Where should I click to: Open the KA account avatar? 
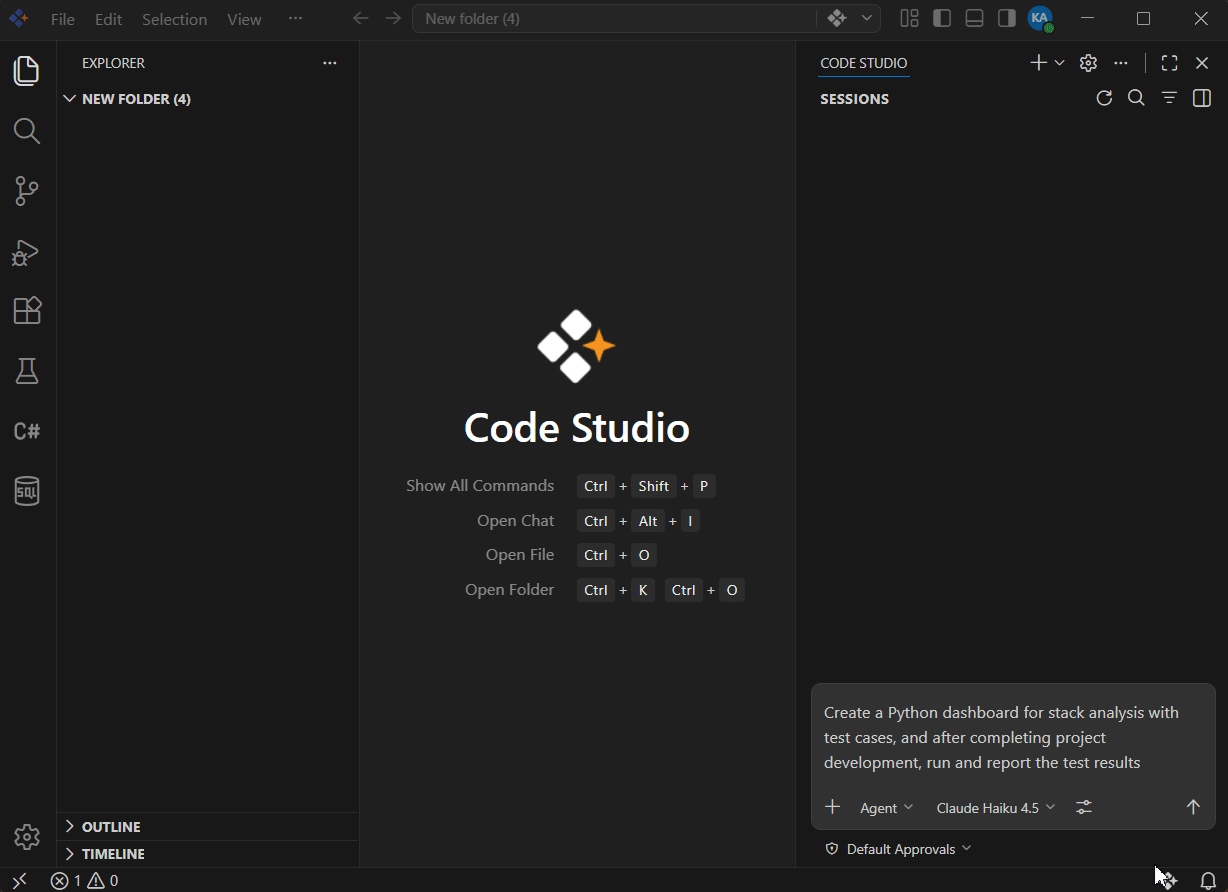[1041, 18]
